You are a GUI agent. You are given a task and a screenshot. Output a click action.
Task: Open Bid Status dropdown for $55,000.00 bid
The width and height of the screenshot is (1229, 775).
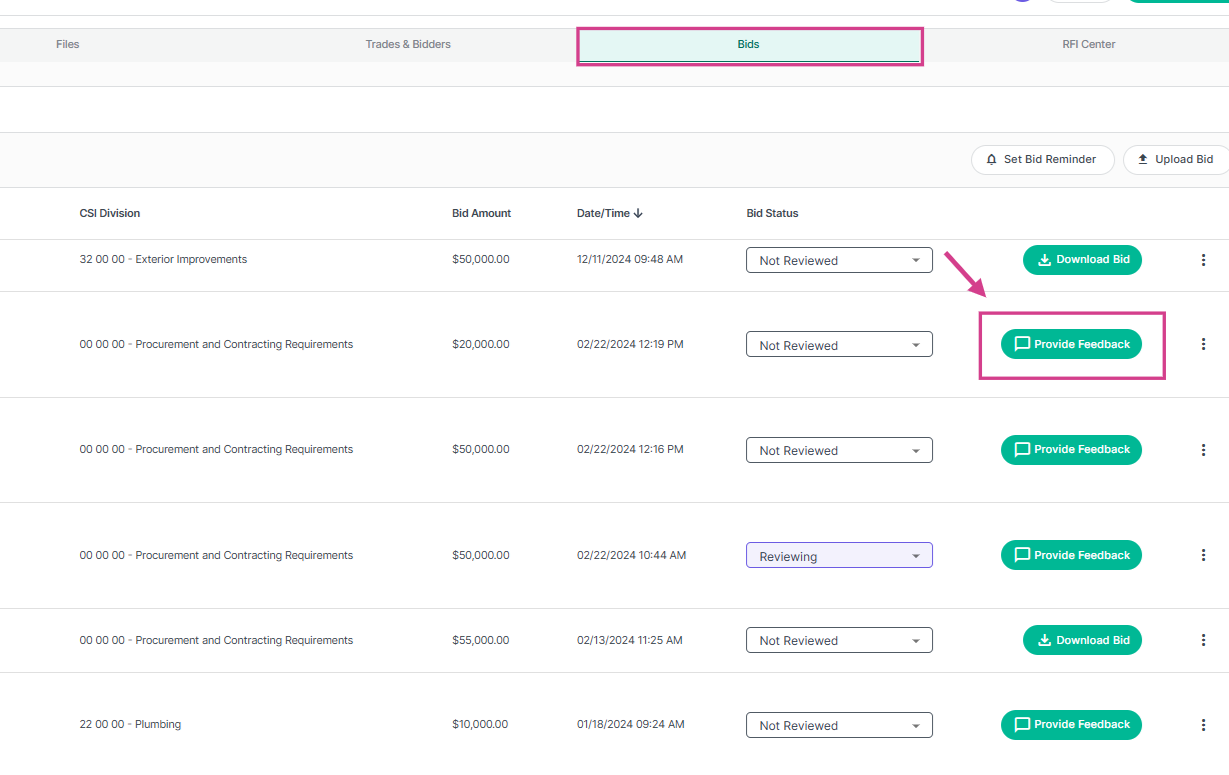[x=839, y=640]
